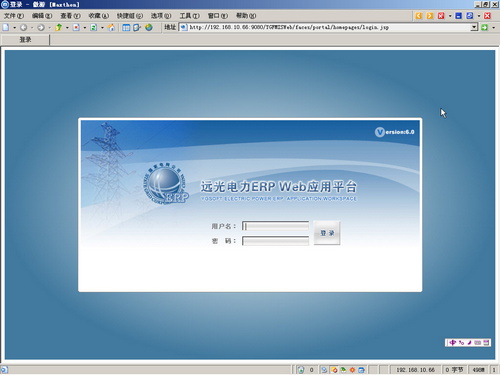500x375 pixels.
Task: Click the Home page toolbar icon
Action: 111,27
